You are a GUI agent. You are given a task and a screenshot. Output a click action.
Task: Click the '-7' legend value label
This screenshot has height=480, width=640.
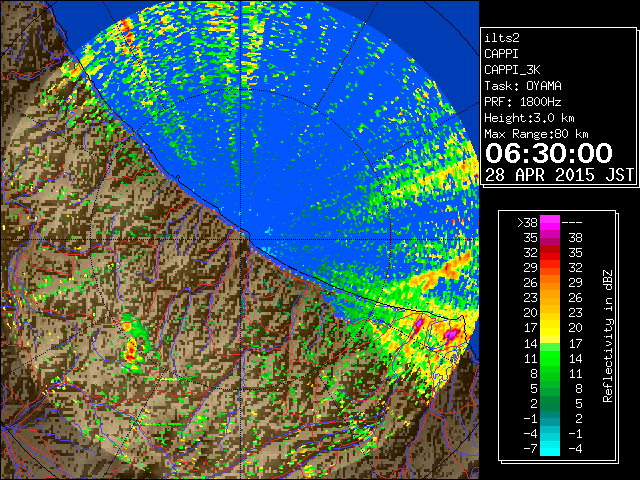[530, 448]
